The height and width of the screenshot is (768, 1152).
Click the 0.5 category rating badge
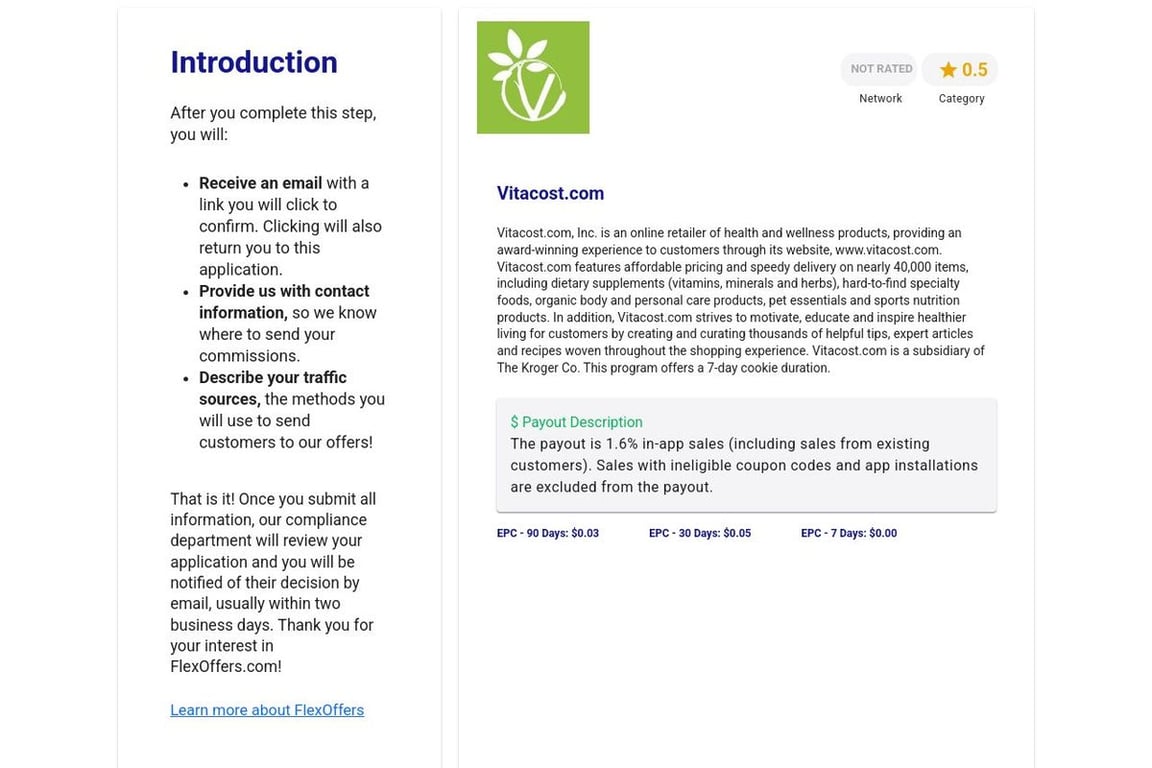pos(960,69)
